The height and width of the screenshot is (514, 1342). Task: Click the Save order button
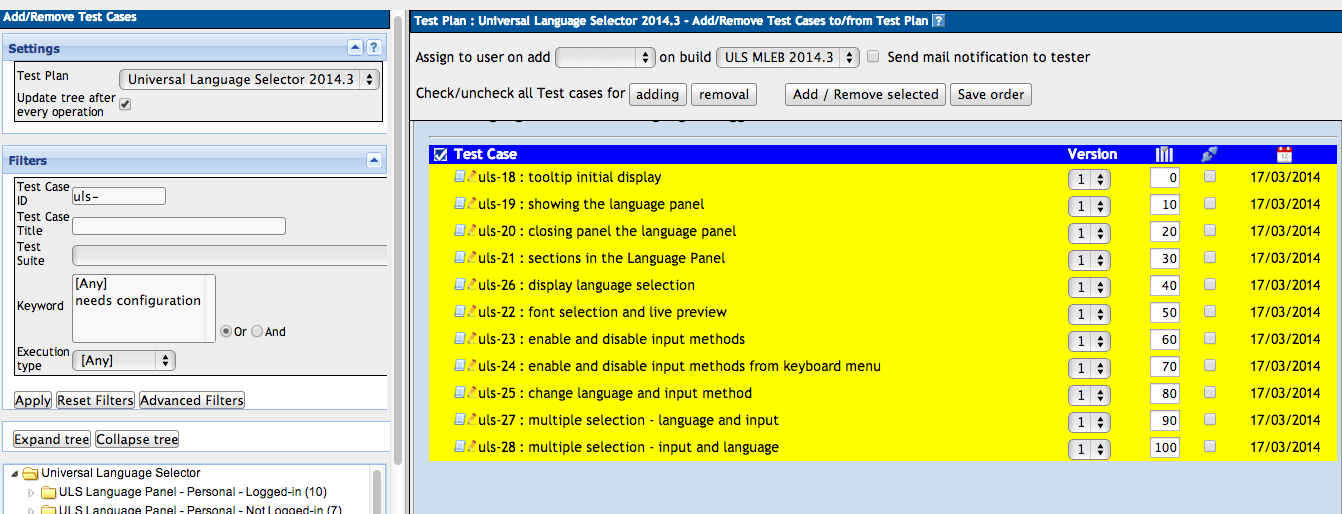(x=991, y=94)
